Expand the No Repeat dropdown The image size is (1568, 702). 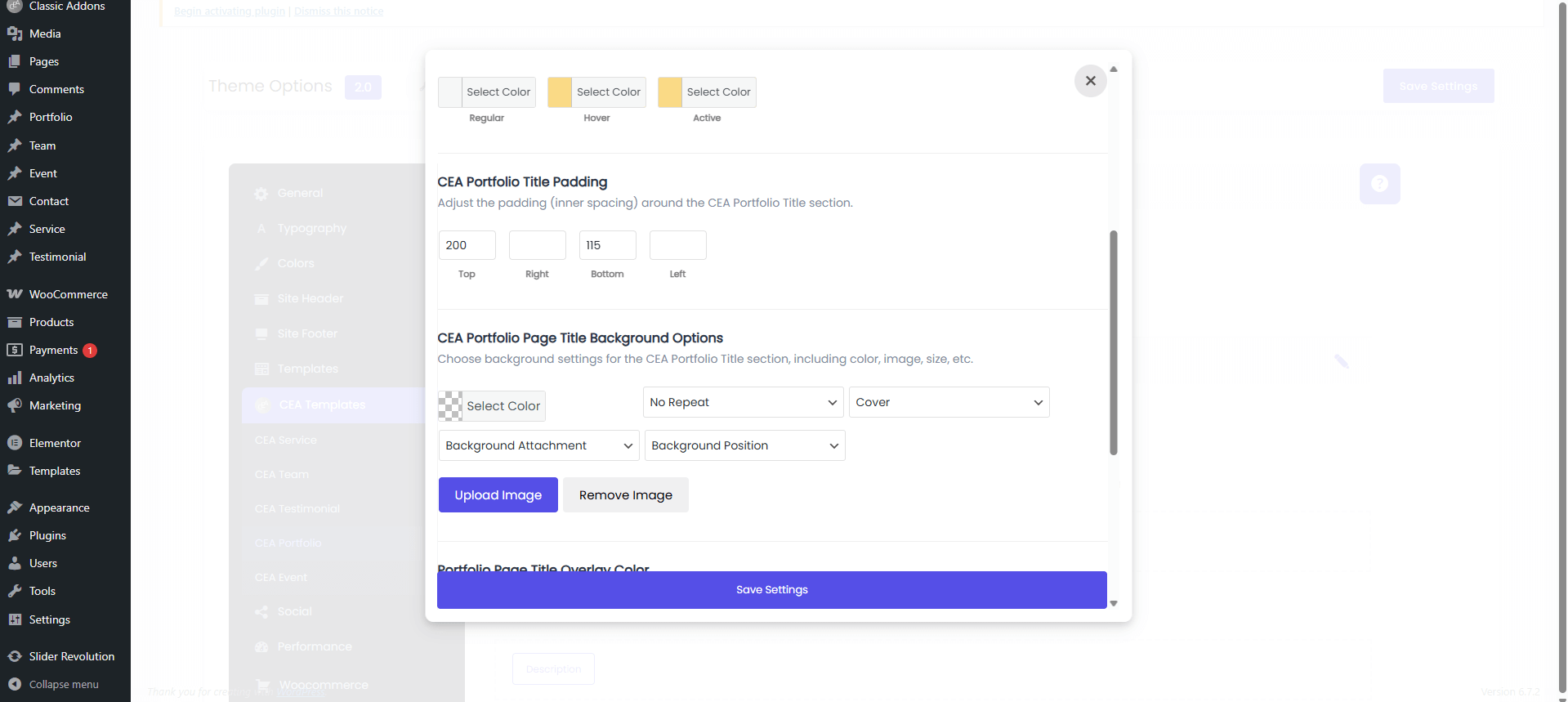coord(742,402)
